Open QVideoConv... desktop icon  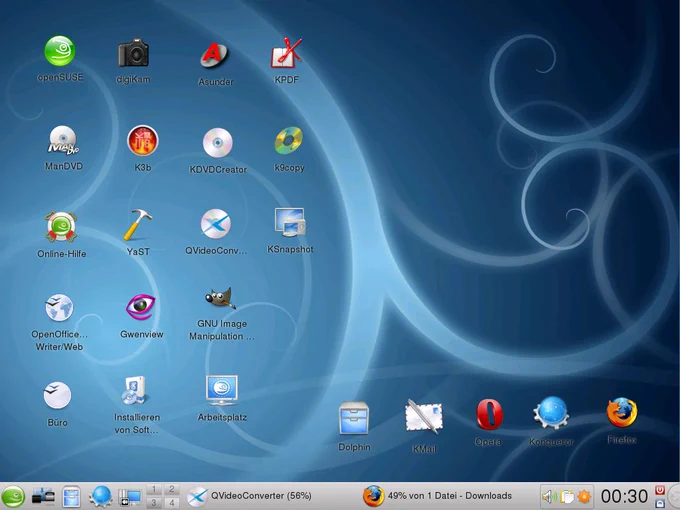[x=216, y=224]
